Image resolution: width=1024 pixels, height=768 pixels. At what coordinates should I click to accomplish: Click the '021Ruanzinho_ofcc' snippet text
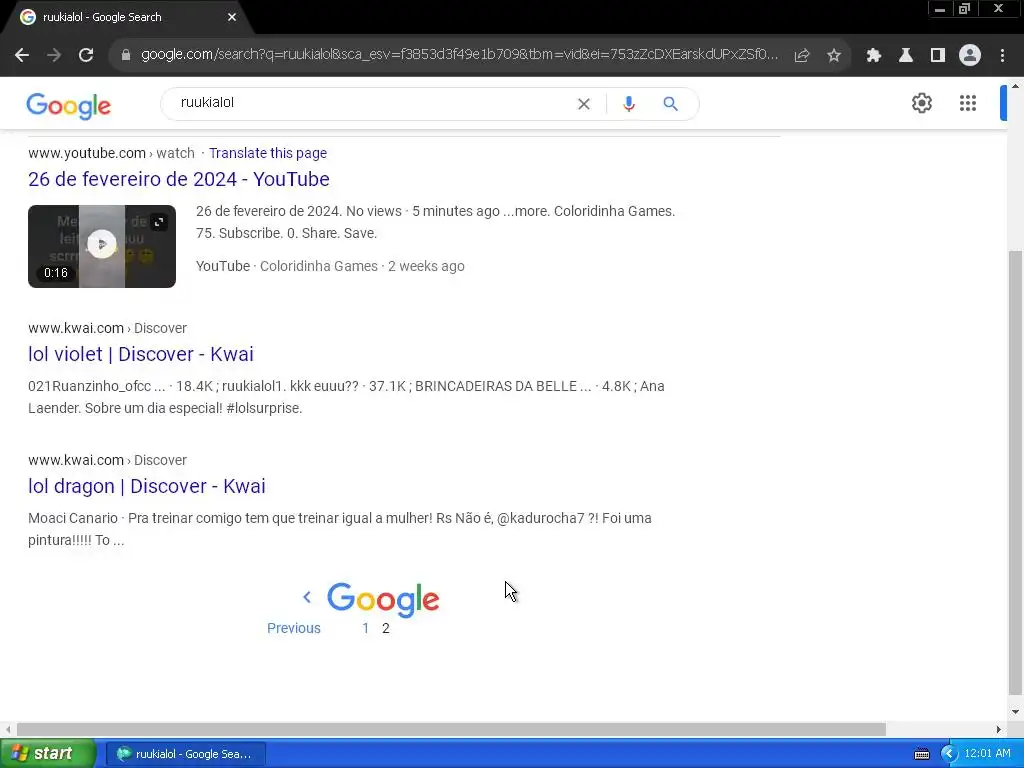(89, 386)
